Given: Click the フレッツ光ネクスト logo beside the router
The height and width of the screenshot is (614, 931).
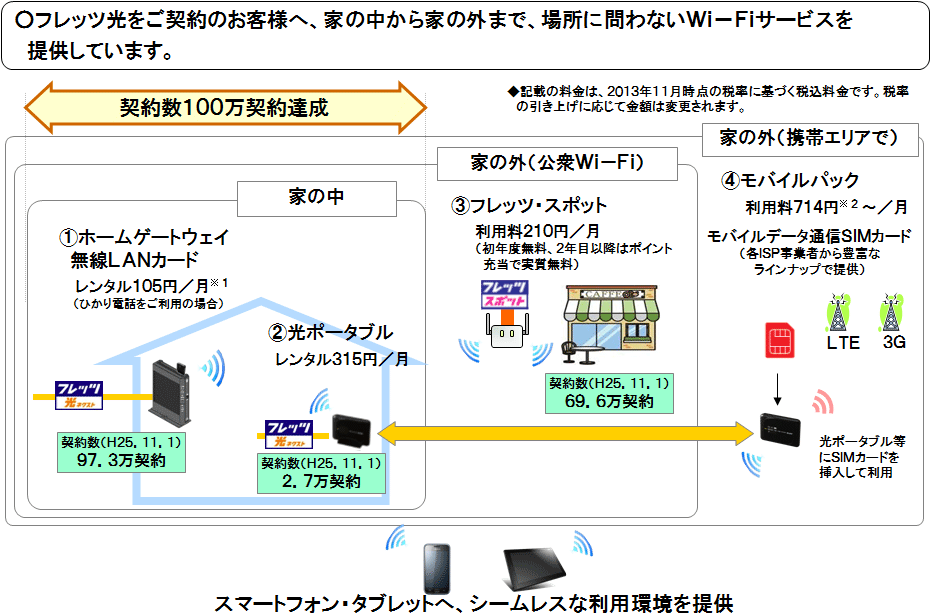Looking at the screenshot, I should pos(78,395).
